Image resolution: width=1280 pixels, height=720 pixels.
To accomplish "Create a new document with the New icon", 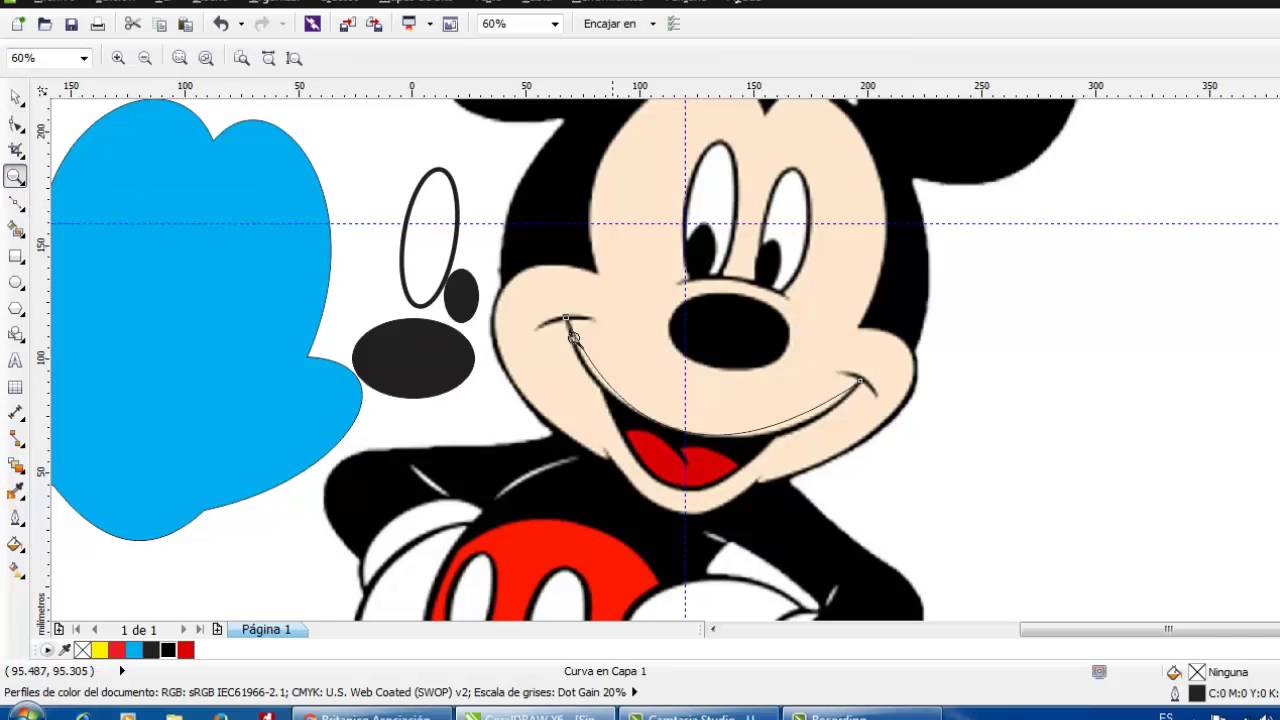I will [x=18, y=24].
